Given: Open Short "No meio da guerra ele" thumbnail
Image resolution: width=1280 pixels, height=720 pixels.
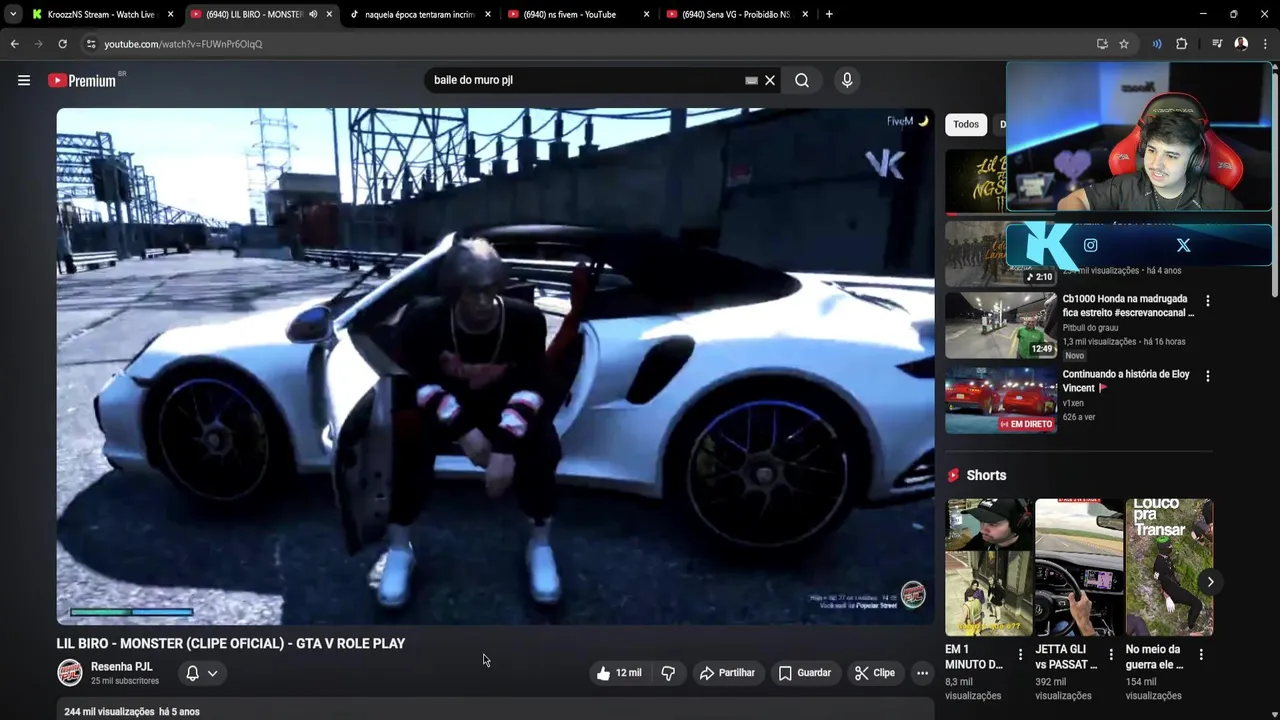Looking at the screenshot, I should pos(1169,567).
